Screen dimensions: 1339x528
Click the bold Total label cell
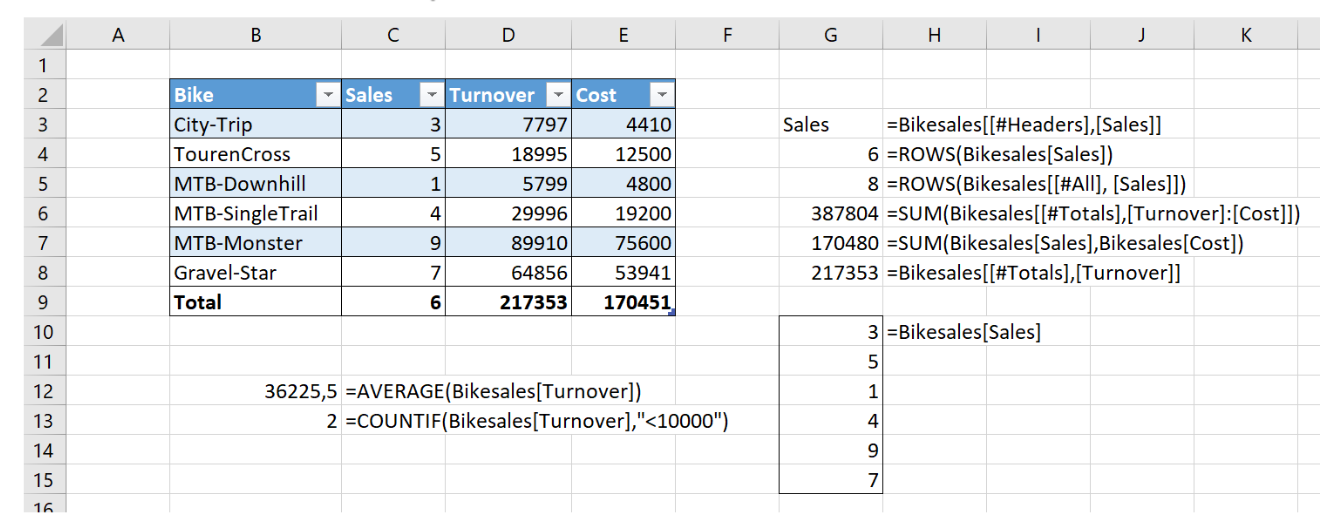(x=256, y=302)
